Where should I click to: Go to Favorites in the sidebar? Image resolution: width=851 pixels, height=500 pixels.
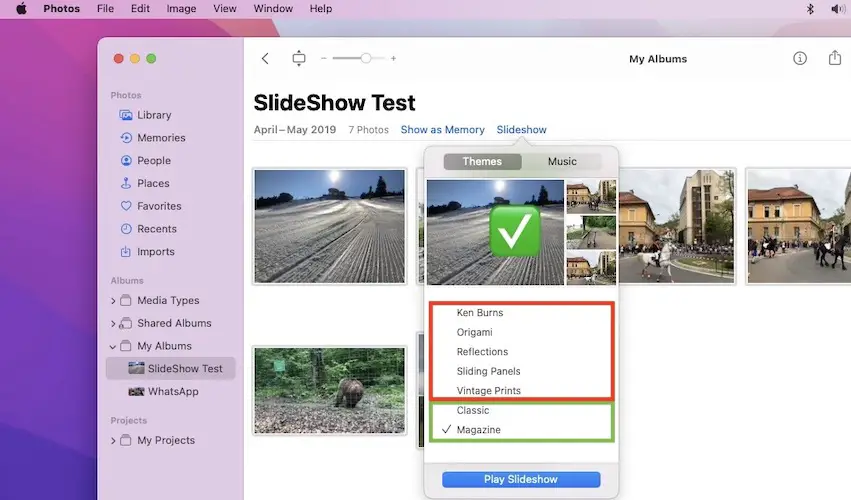(x=159, y=206)
